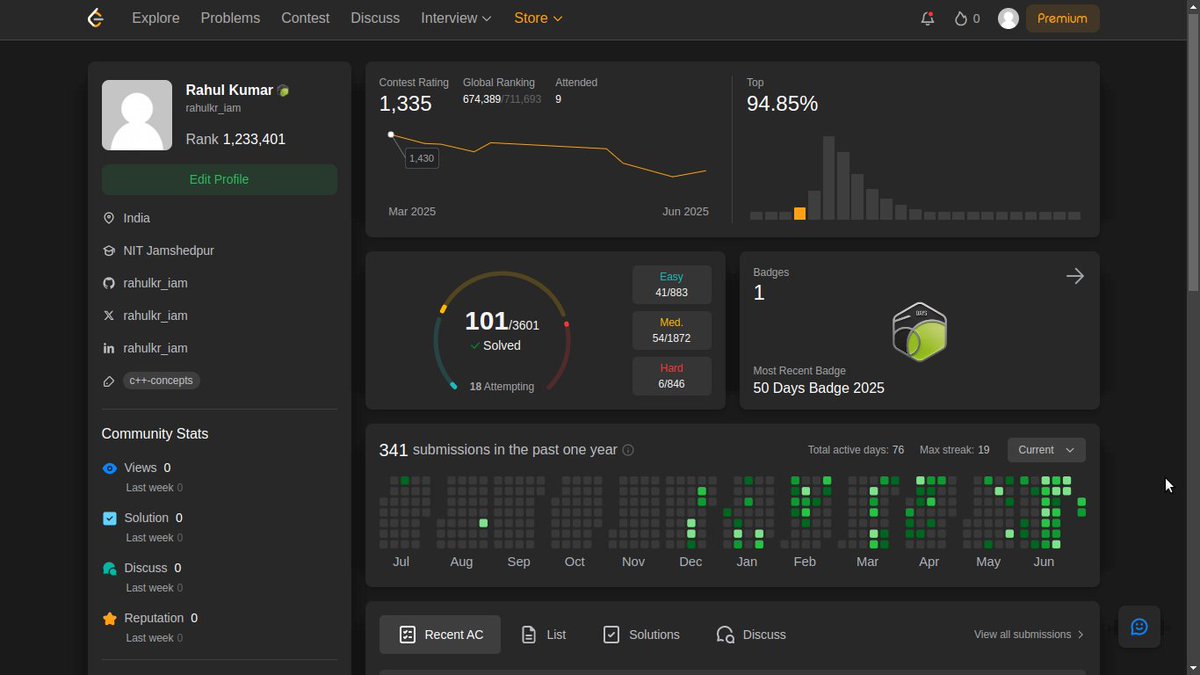This screenshot has height=675, width=1200.
Task: Click the 101/3601 Solved progress ring
Action: (502, 333)
